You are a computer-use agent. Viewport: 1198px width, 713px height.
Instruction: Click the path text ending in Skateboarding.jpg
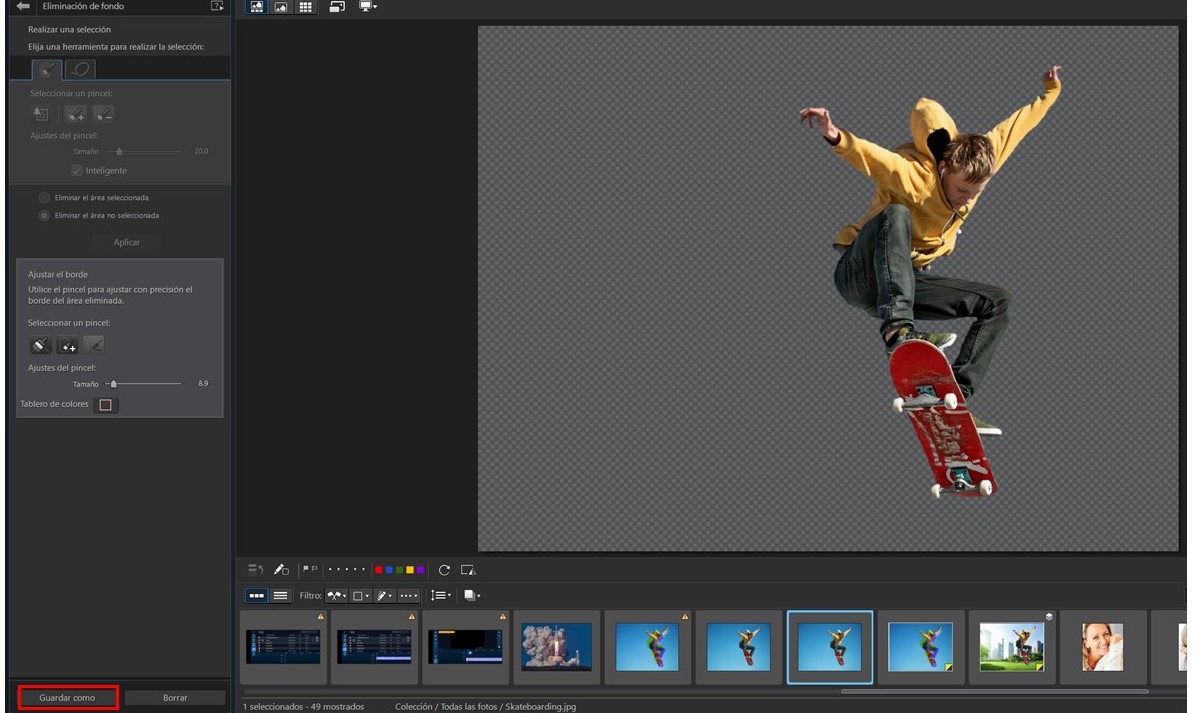485,707
